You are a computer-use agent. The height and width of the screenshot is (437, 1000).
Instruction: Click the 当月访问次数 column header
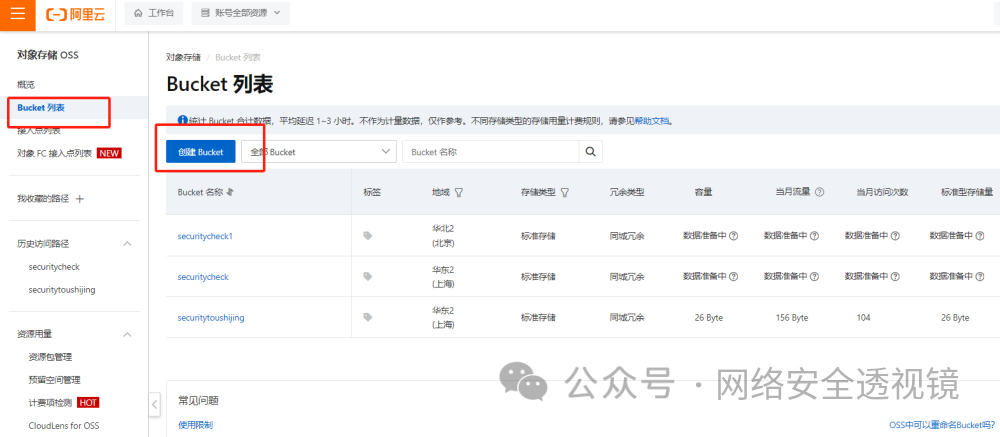882,192
